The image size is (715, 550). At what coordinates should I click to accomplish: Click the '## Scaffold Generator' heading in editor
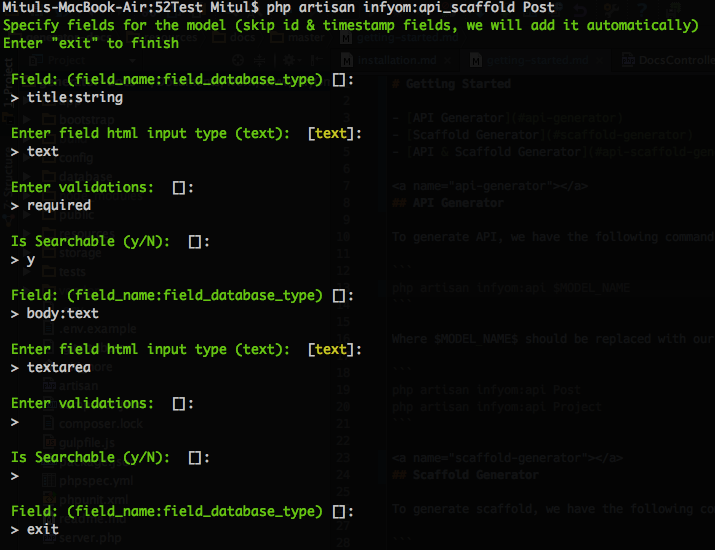pos(465,475)
